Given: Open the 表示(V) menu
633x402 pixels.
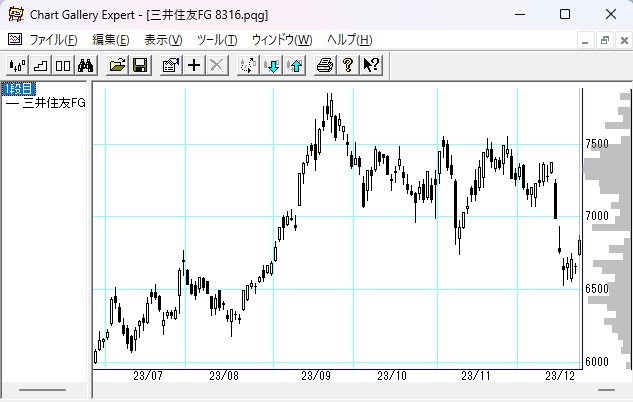Looking at the screenshot, I should tap(163, 40).
